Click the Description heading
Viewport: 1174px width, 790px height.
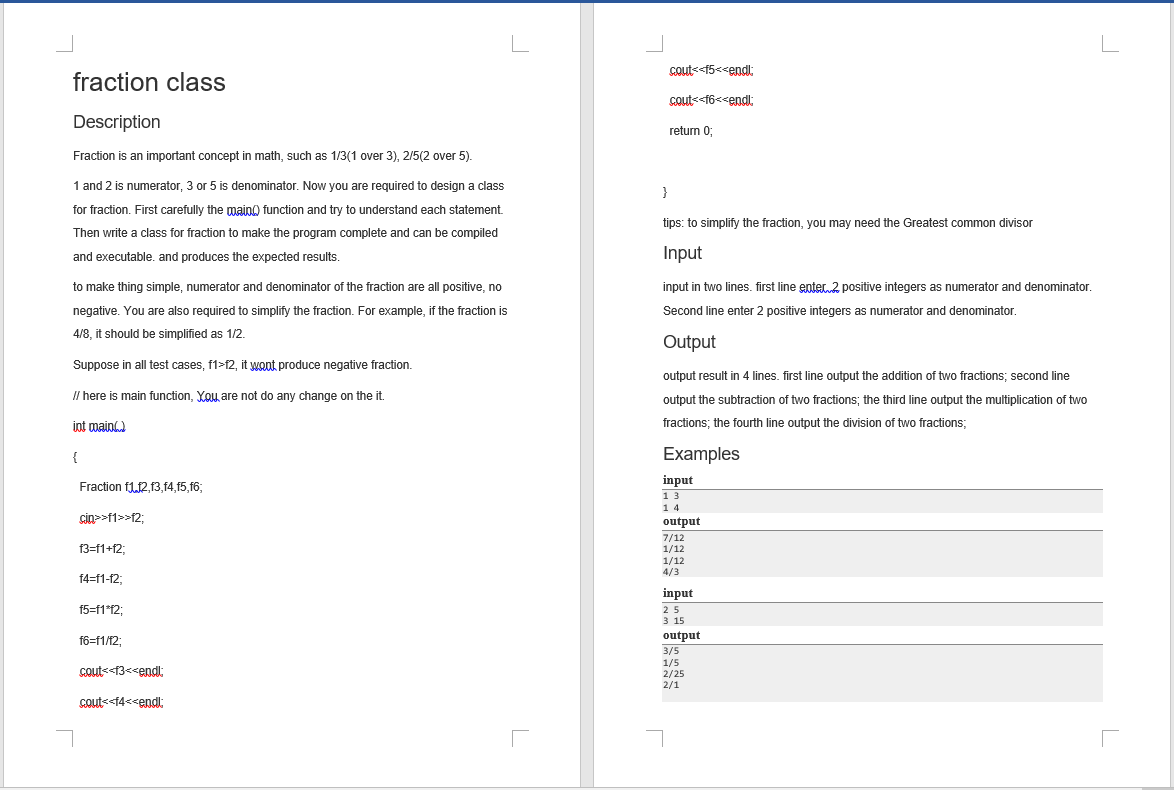coord(116,121)
